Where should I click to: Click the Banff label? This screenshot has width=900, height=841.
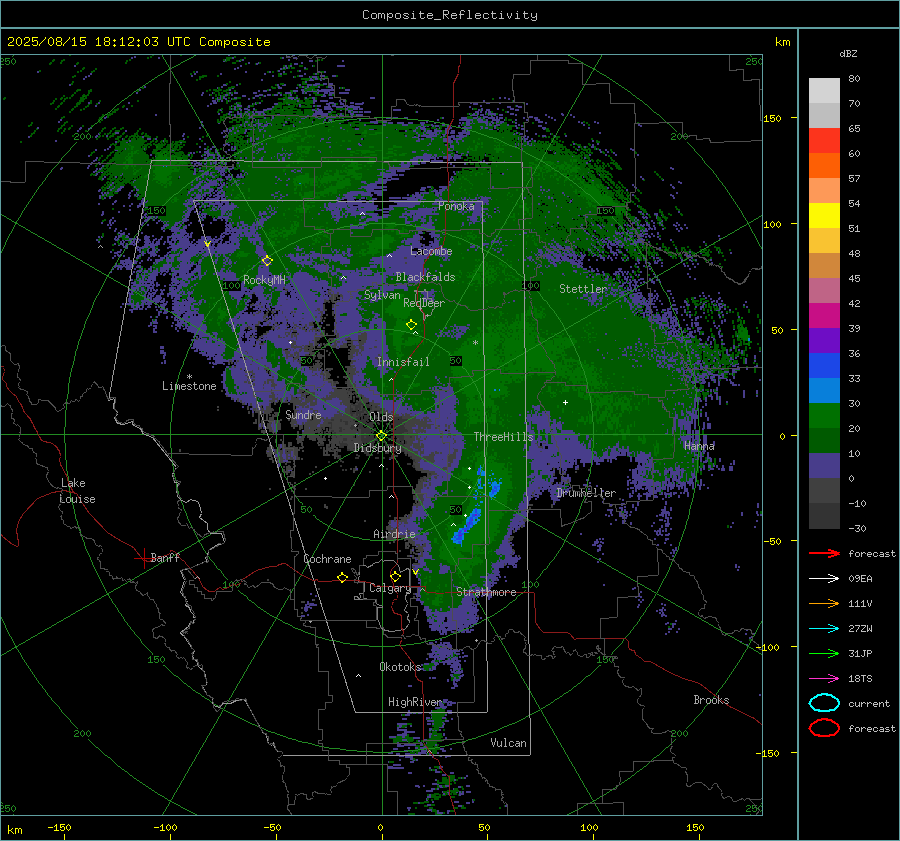[x=165, y=557]
